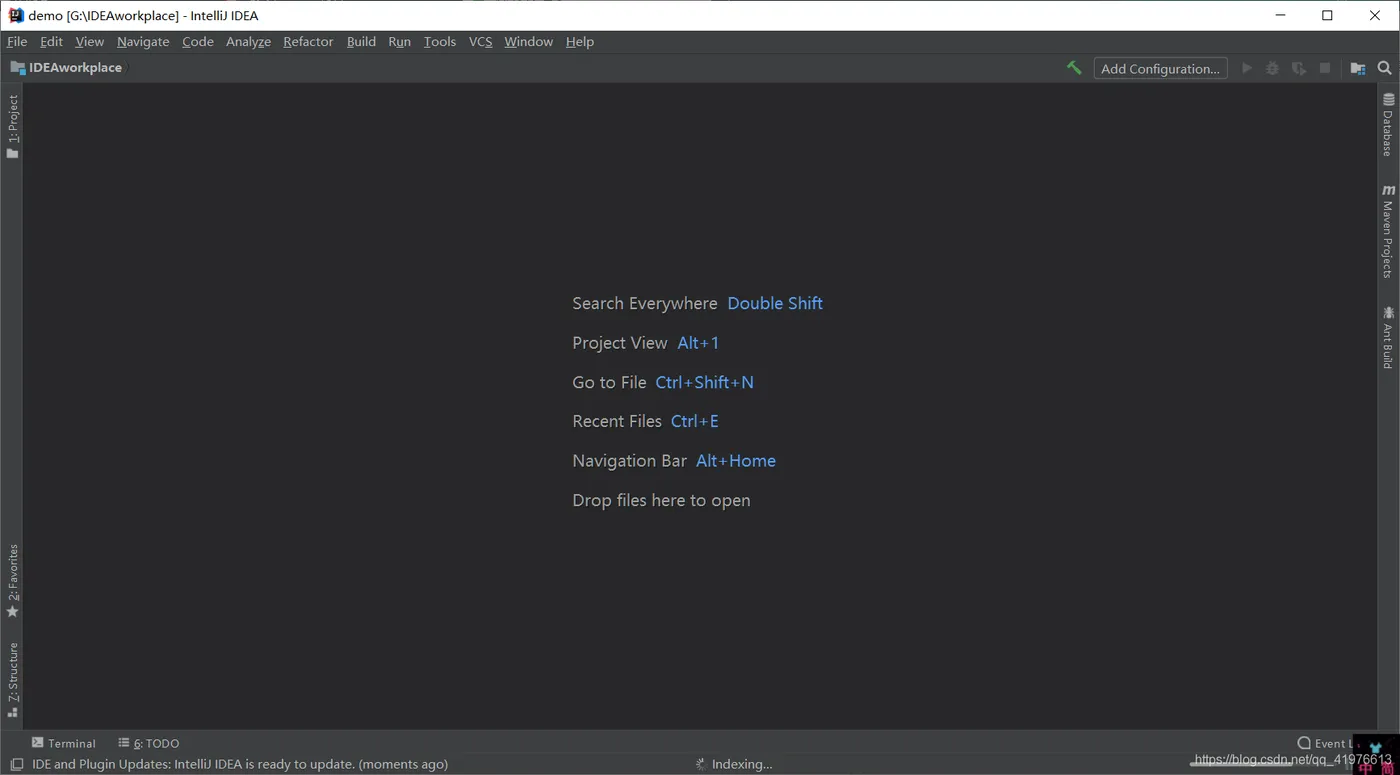
Task: Click the Add Configuration... button
Action: point(1160,68)
